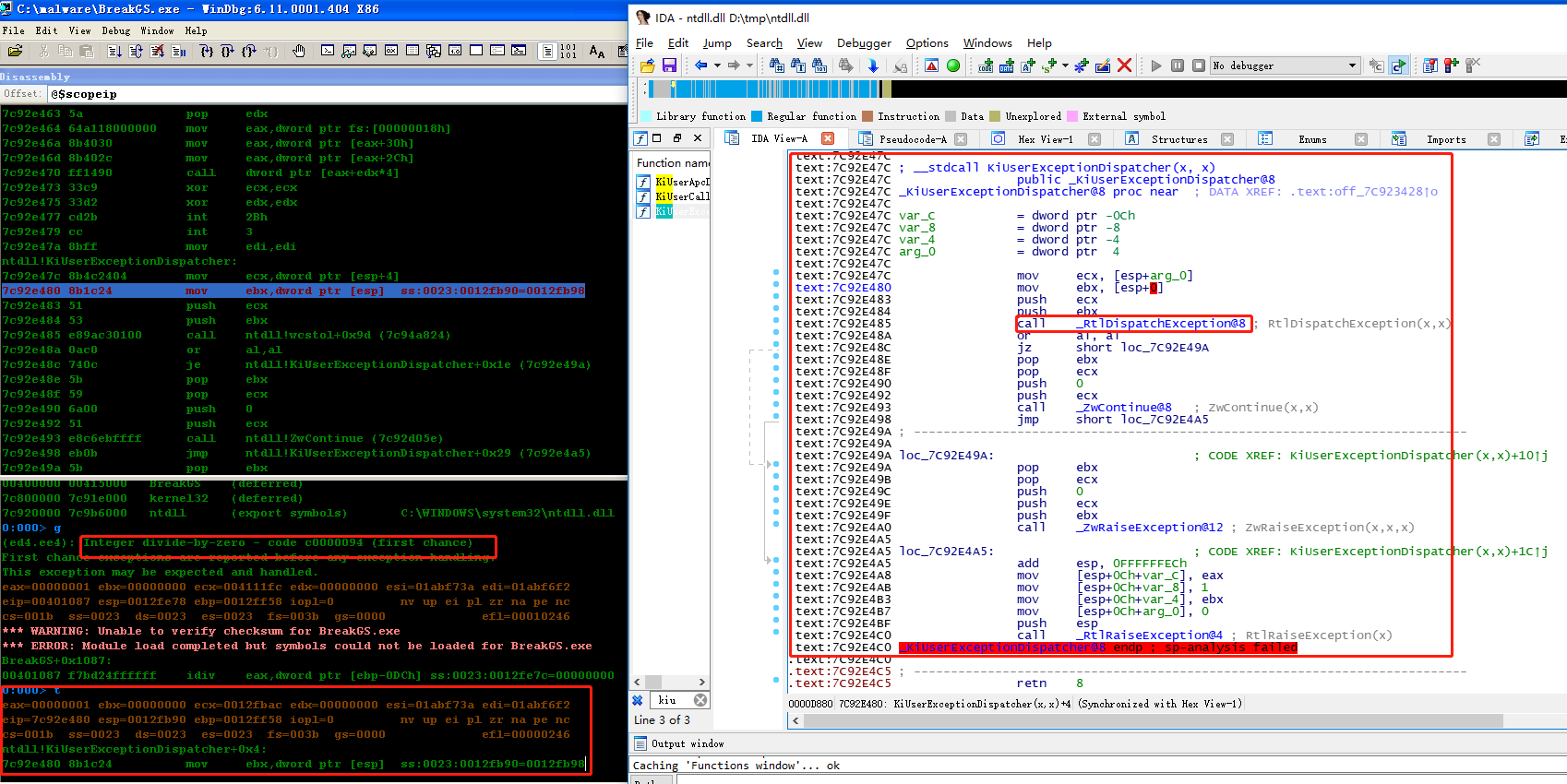Switch to the Pseudocode-A tab

(912, 139)
